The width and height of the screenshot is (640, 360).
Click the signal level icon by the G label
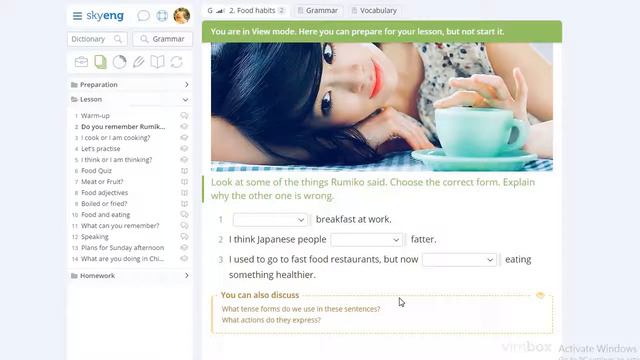220,11
